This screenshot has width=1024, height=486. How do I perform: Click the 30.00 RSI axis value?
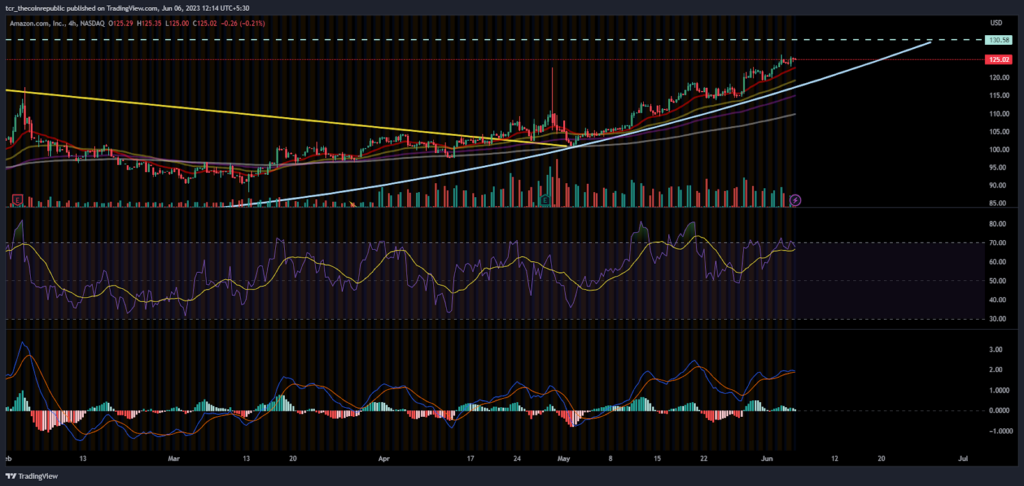pyautogui.click(x=1000, y=319)
